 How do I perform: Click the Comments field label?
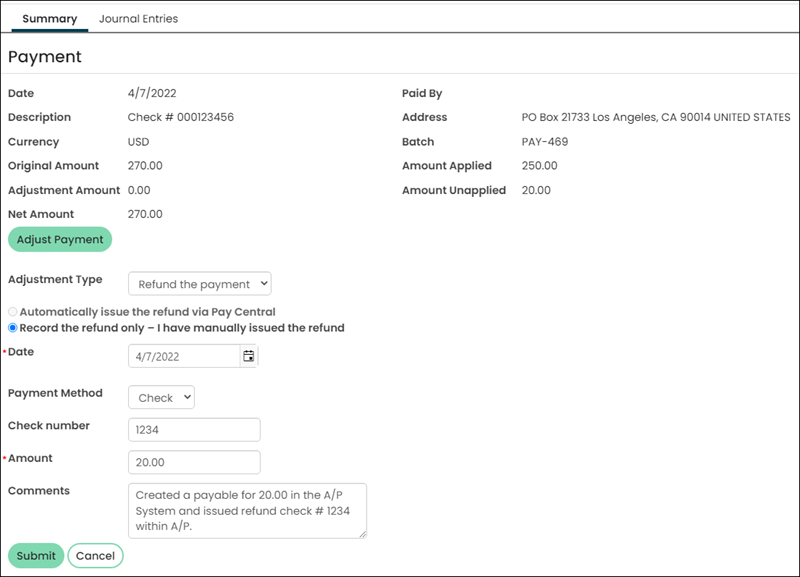(39, 491)
